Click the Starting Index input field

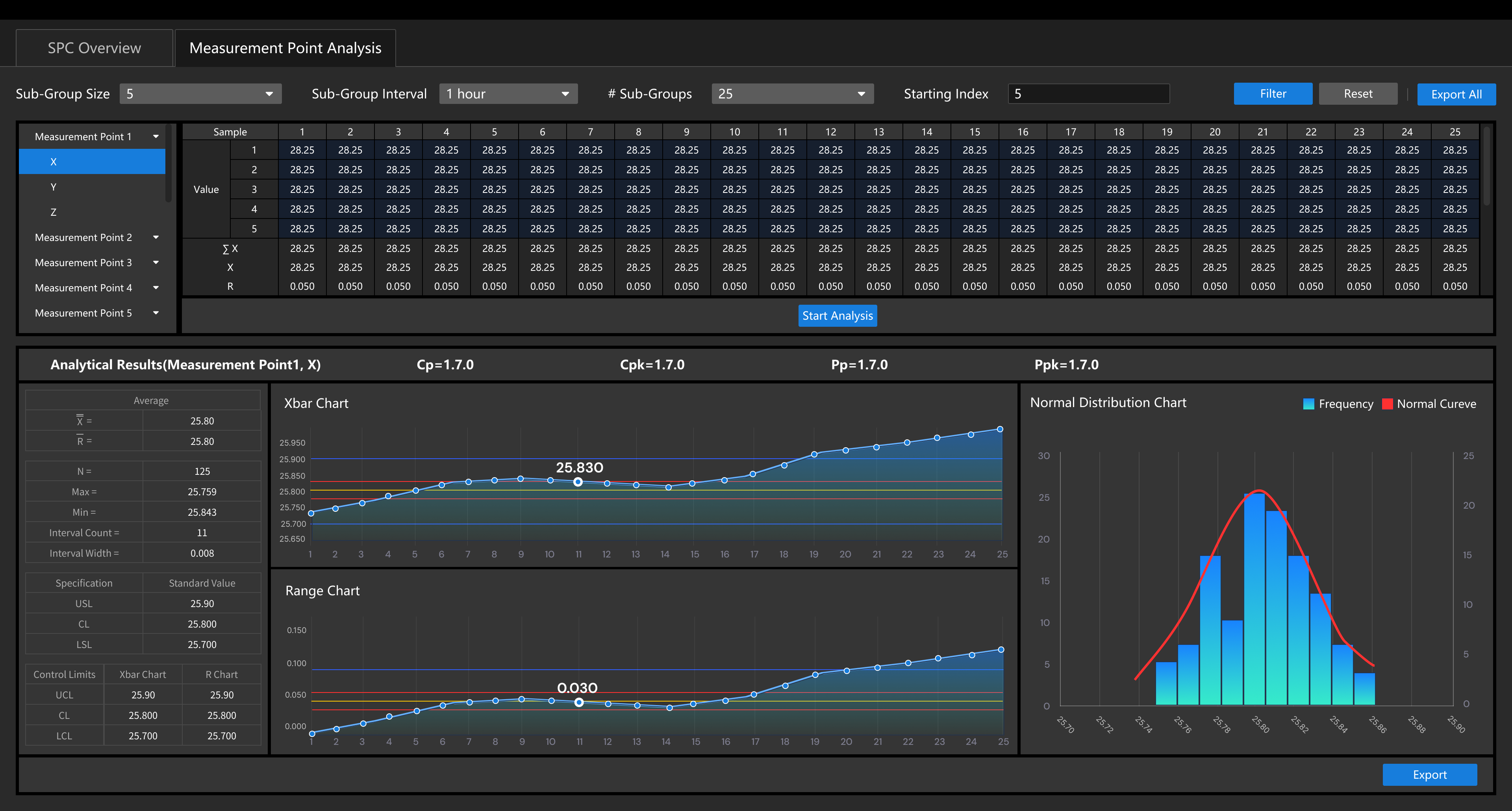1088,94
